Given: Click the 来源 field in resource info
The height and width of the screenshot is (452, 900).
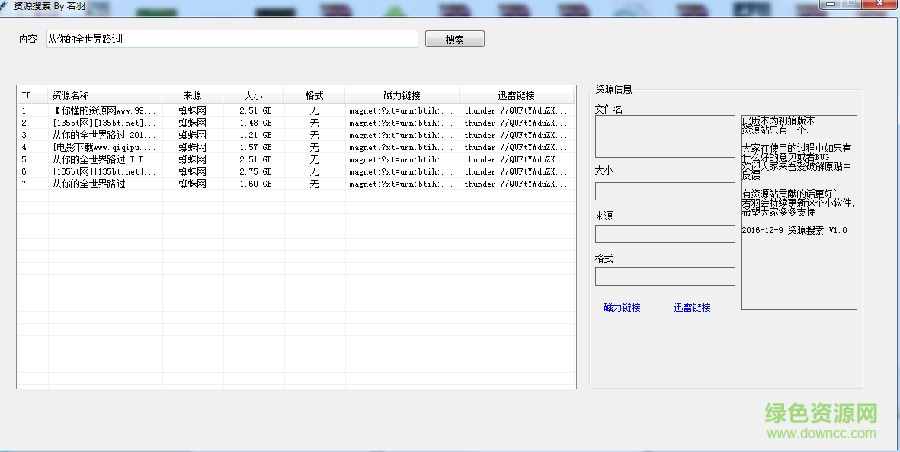Looking at the screenshot, I should click(x=665, y=234).
